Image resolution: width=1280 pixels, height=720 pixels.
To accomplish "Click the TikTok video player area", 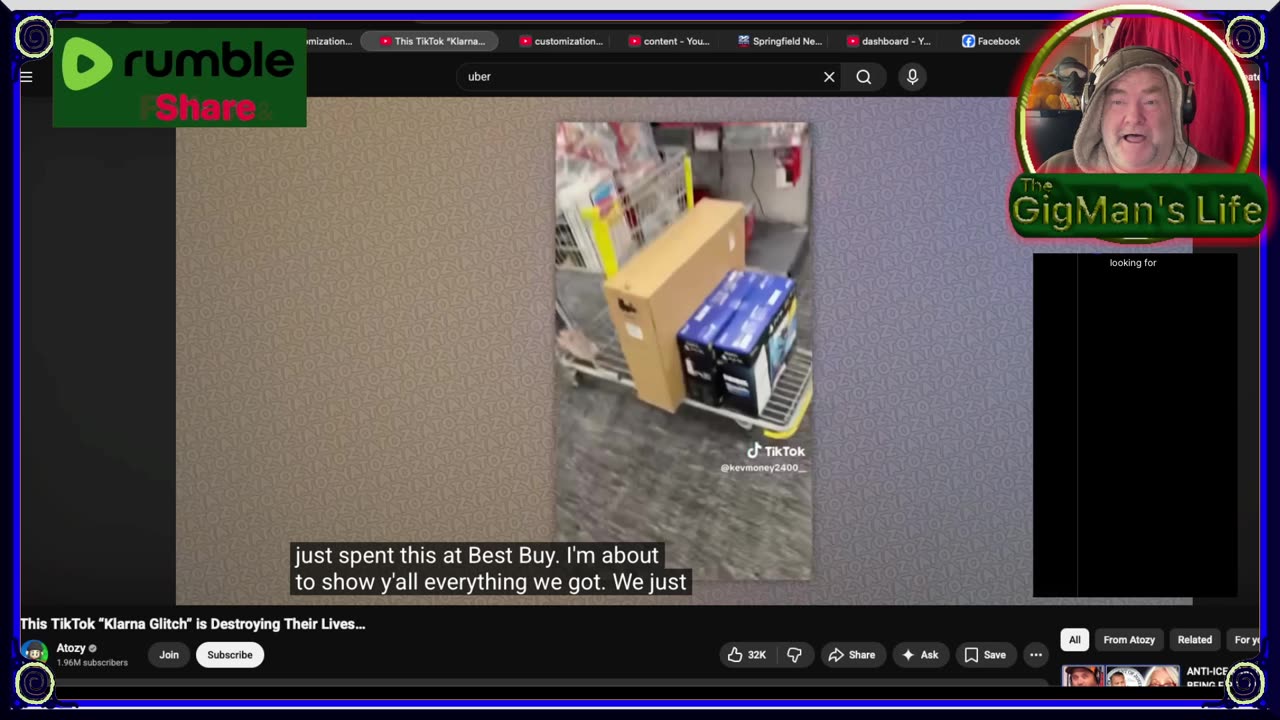I will [683, 351].
